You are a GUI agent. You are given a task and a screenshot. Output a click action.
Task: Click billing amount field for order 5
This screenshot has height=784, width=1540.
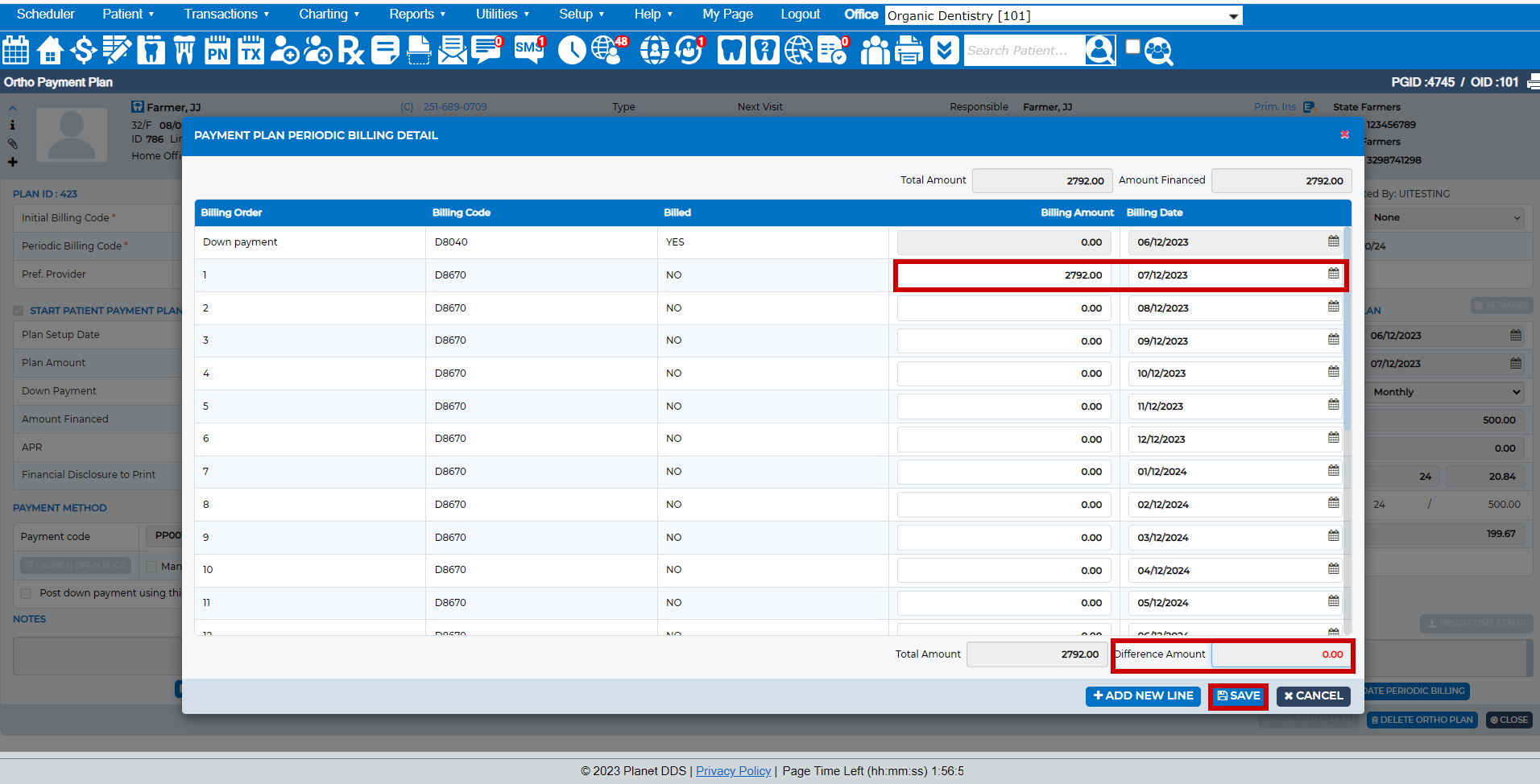[1004, 406]
